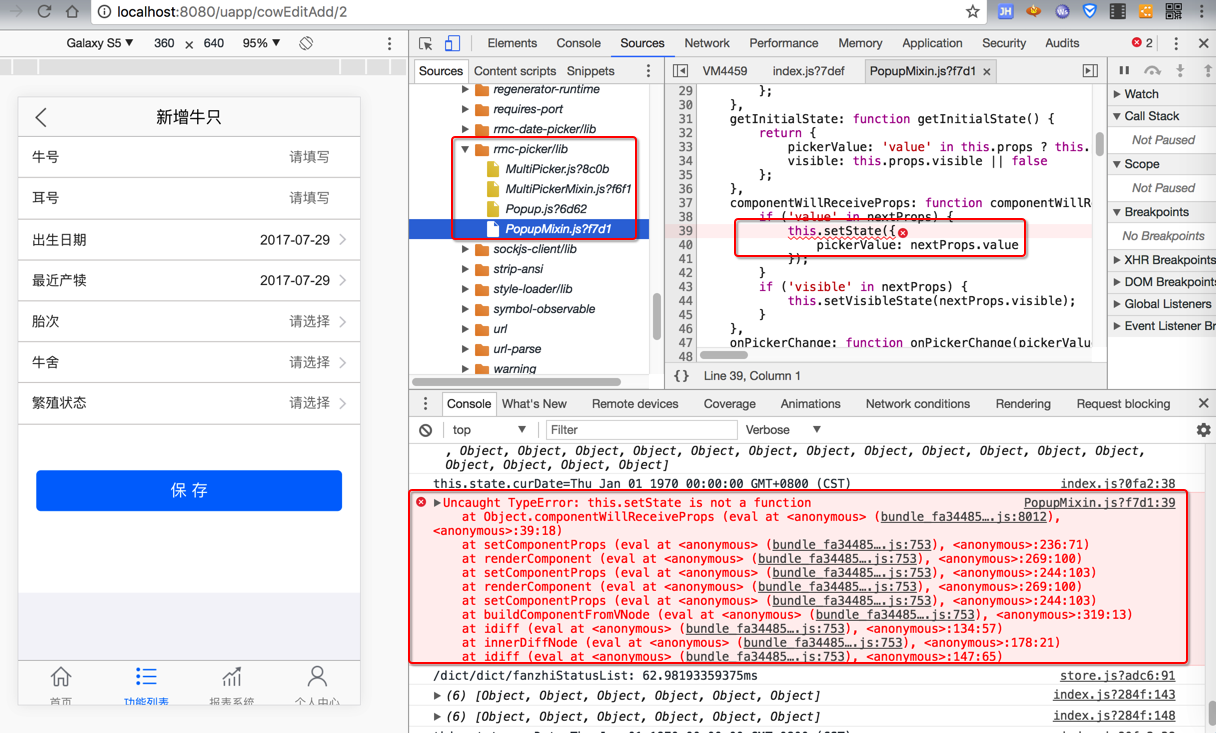Go to the browser home page icon

point(73,12)
